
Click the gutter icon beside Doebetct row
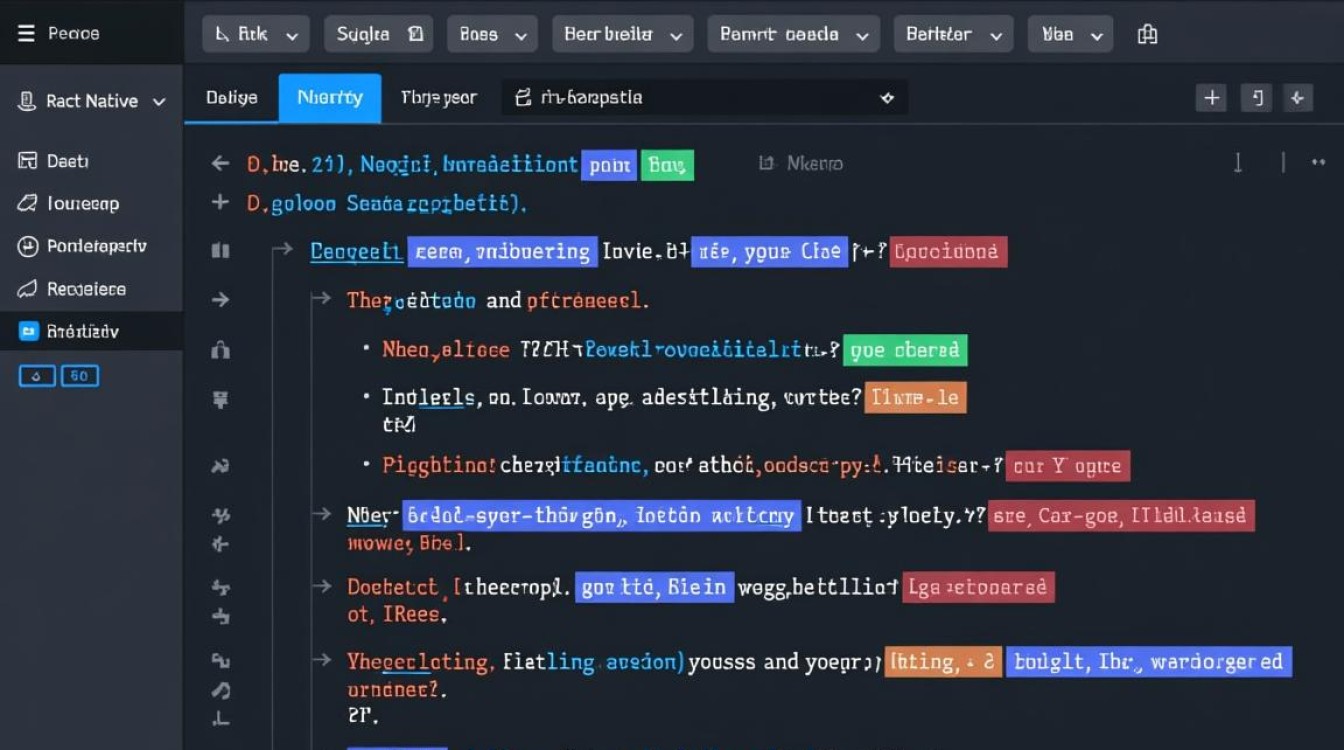[x=221, y=587]
